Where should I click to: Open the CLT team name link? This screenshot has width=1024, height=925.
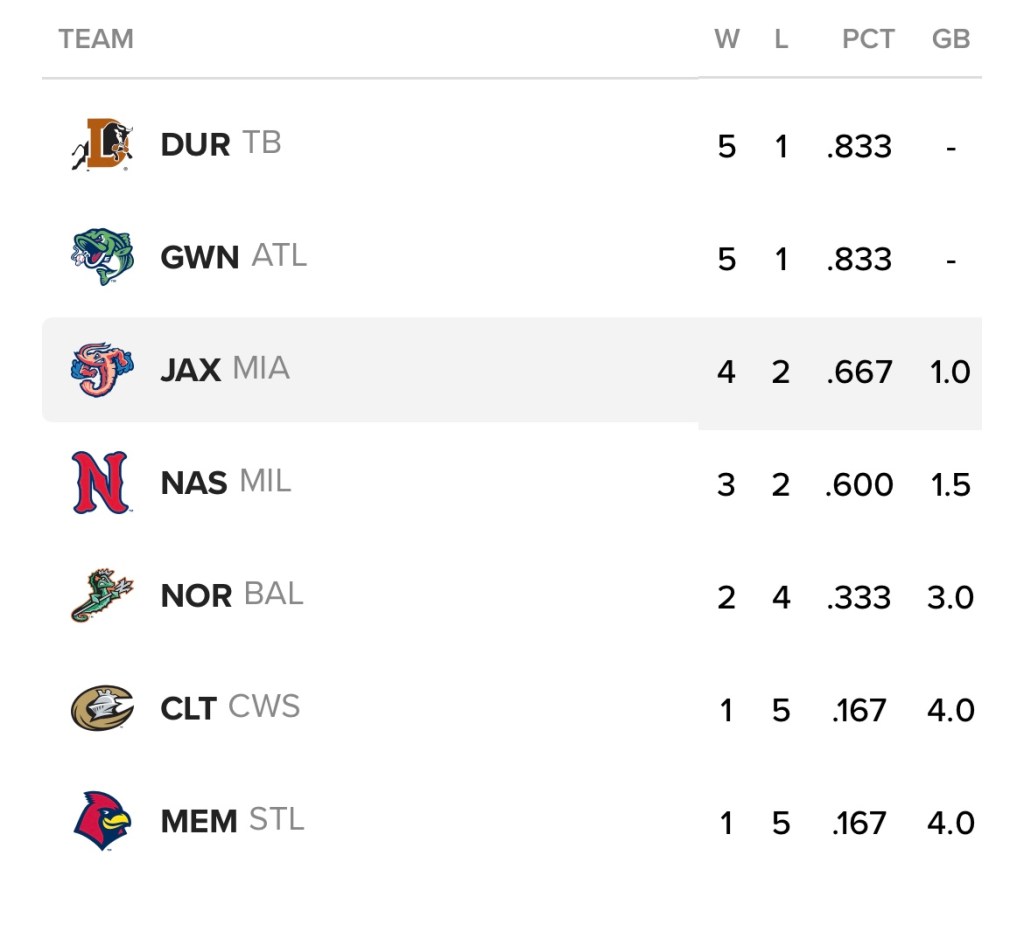188,709
